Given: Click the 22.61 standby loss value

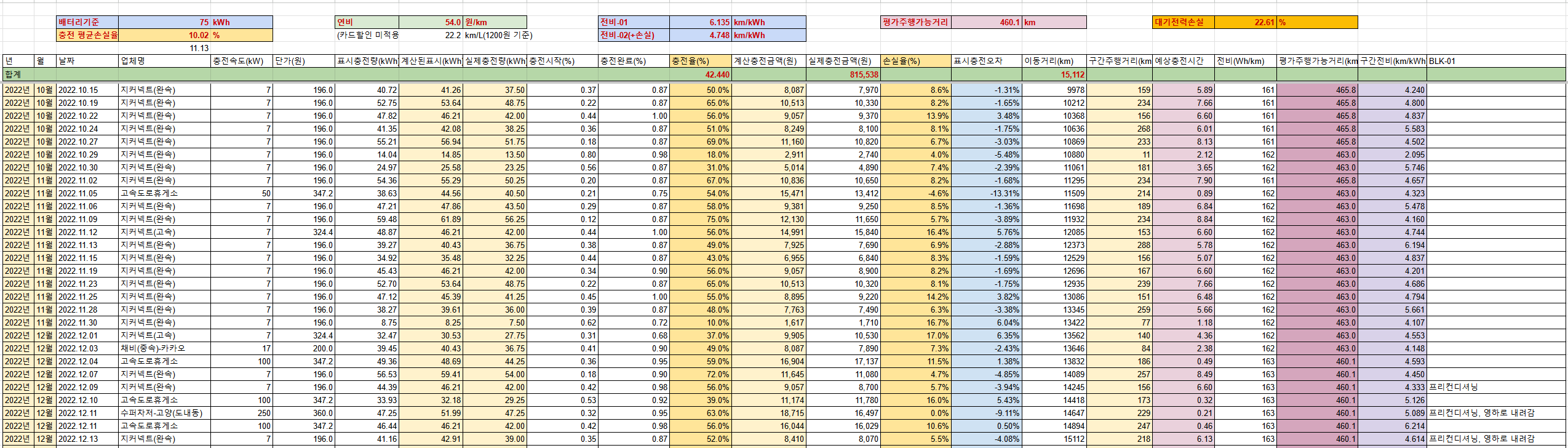Looking at the screenshot, I should pos(1245,22).
